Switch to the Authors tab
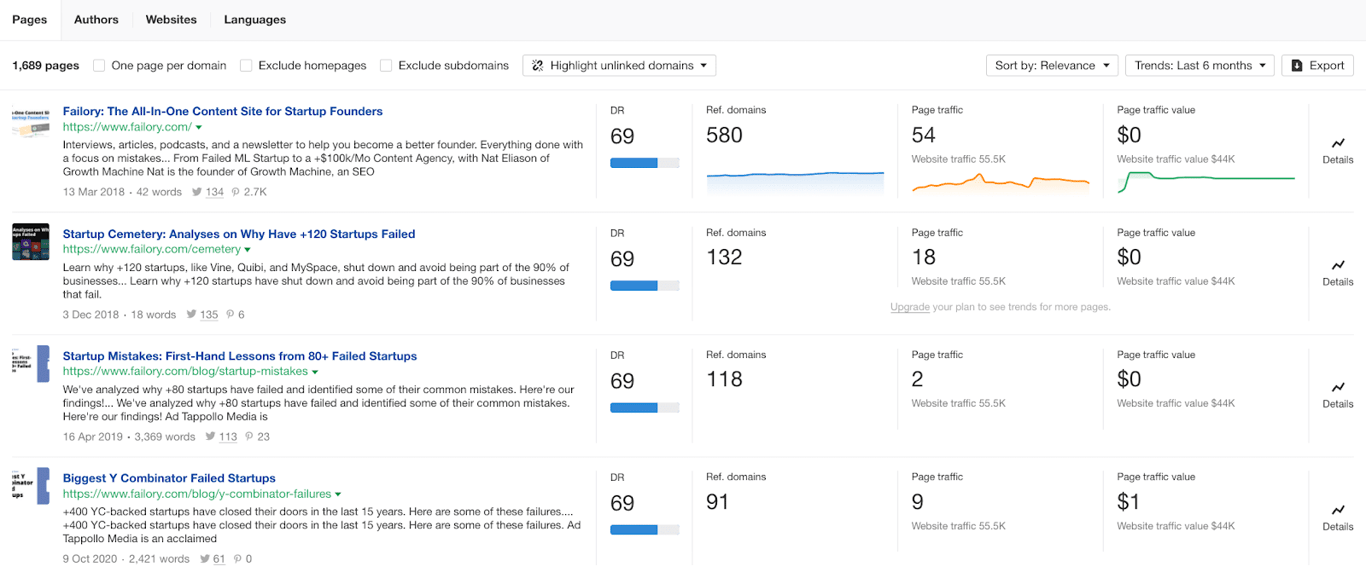Screen dimensions: 1366x578 click(x=96, y=20)
